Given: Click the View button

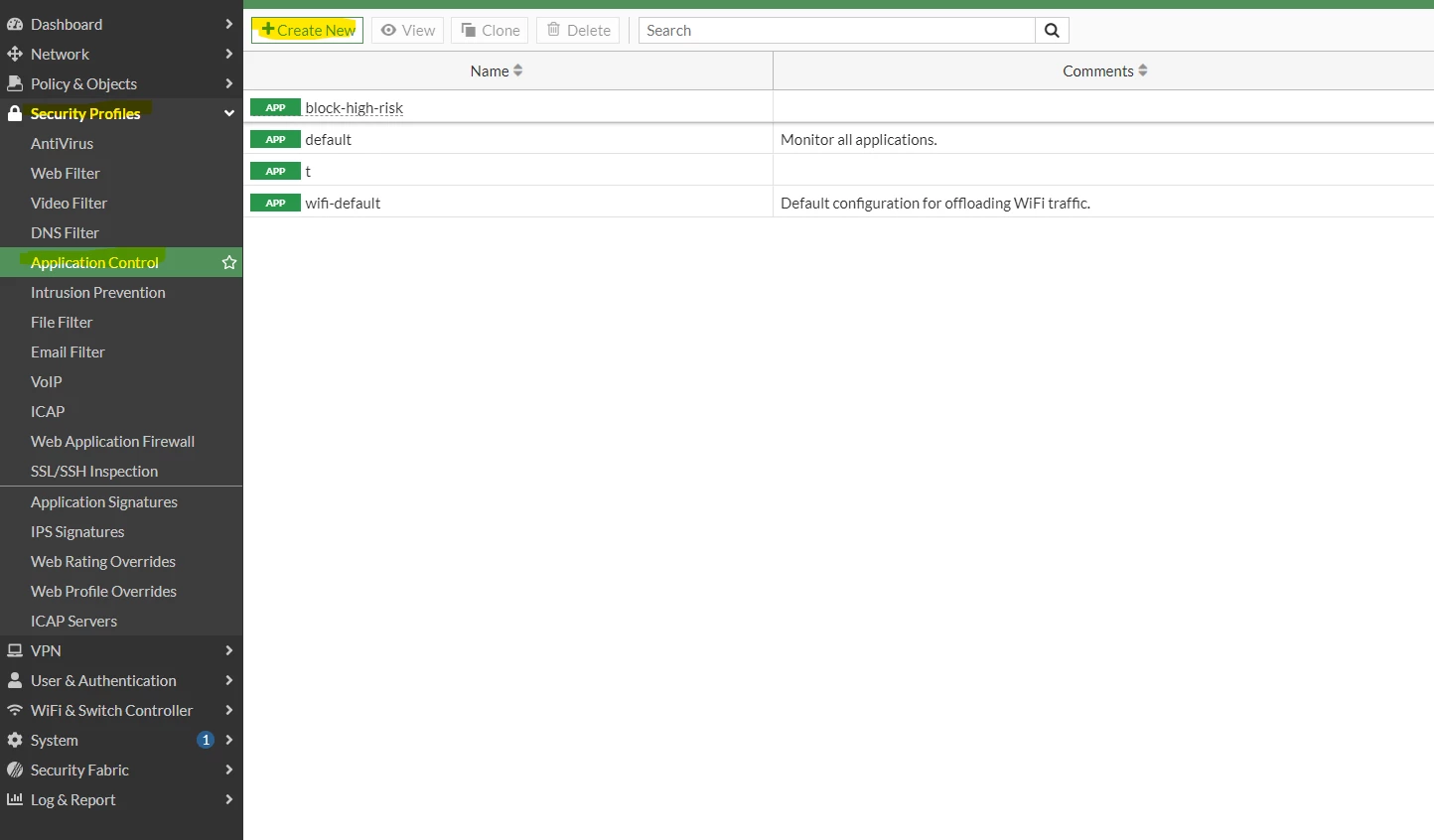Looking at the screenshot, I should point(407,30).
